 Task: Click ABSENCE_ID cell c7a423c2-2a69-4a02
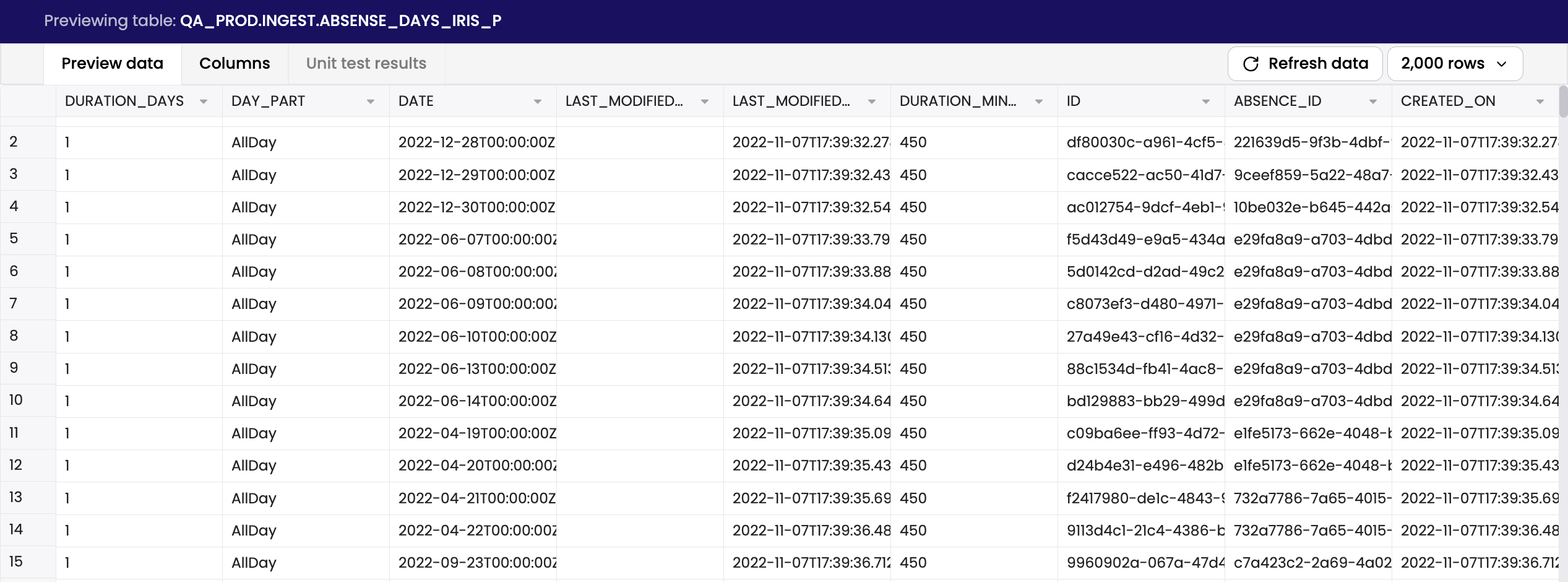point(1309,563)
